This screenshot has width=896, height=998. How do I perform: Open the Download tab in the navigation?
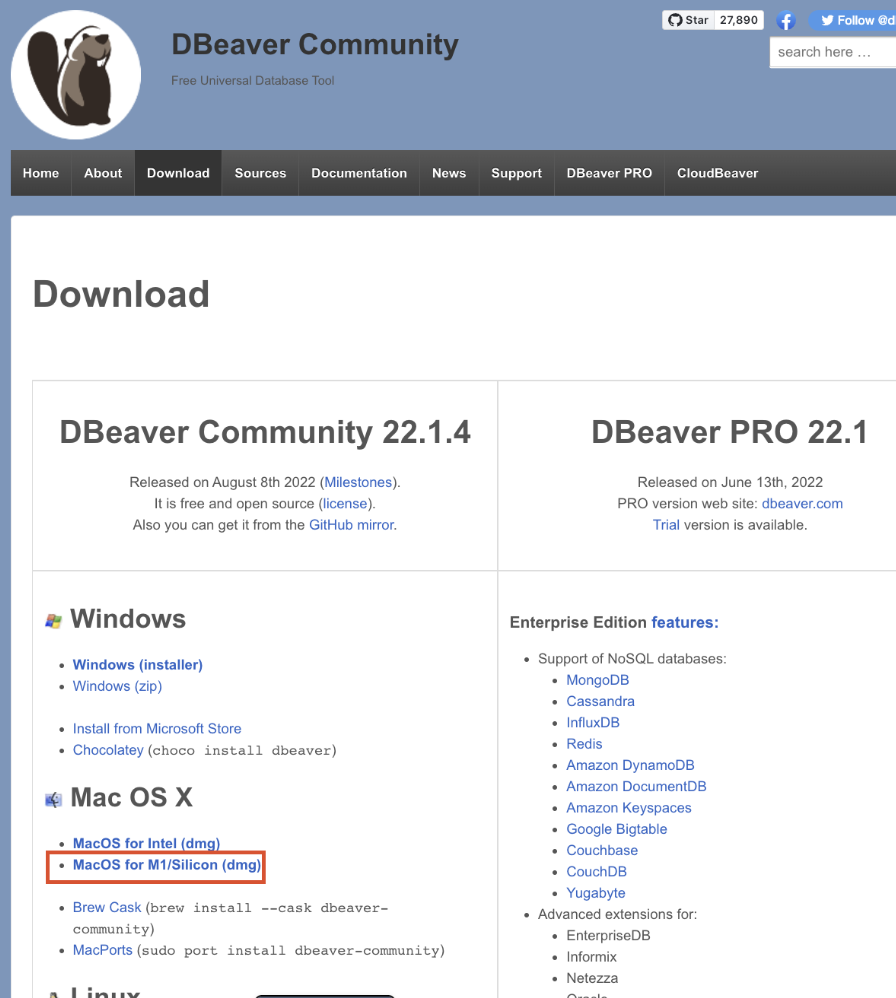pyautogui.click(x=177, y=172)
